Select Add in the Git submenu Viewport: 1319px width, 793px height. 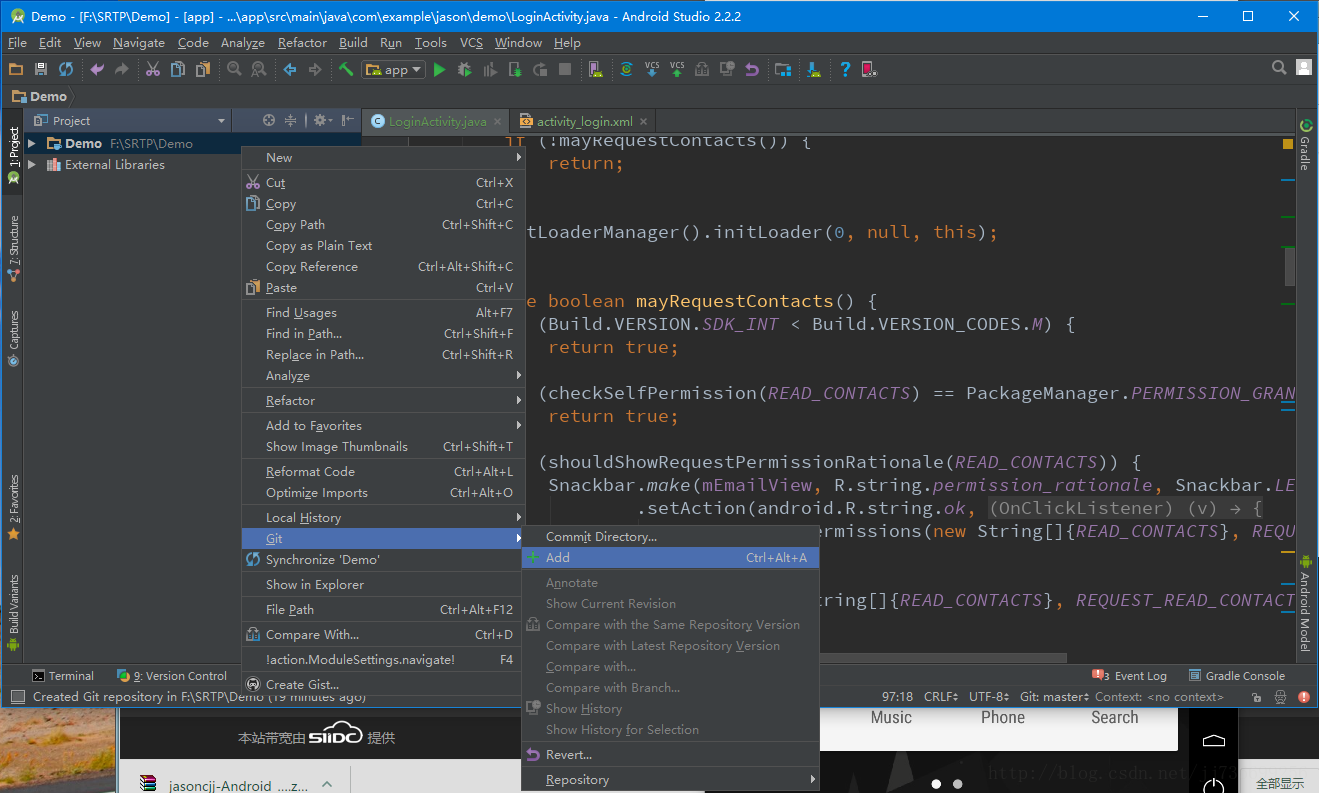[x=670, y=558]
